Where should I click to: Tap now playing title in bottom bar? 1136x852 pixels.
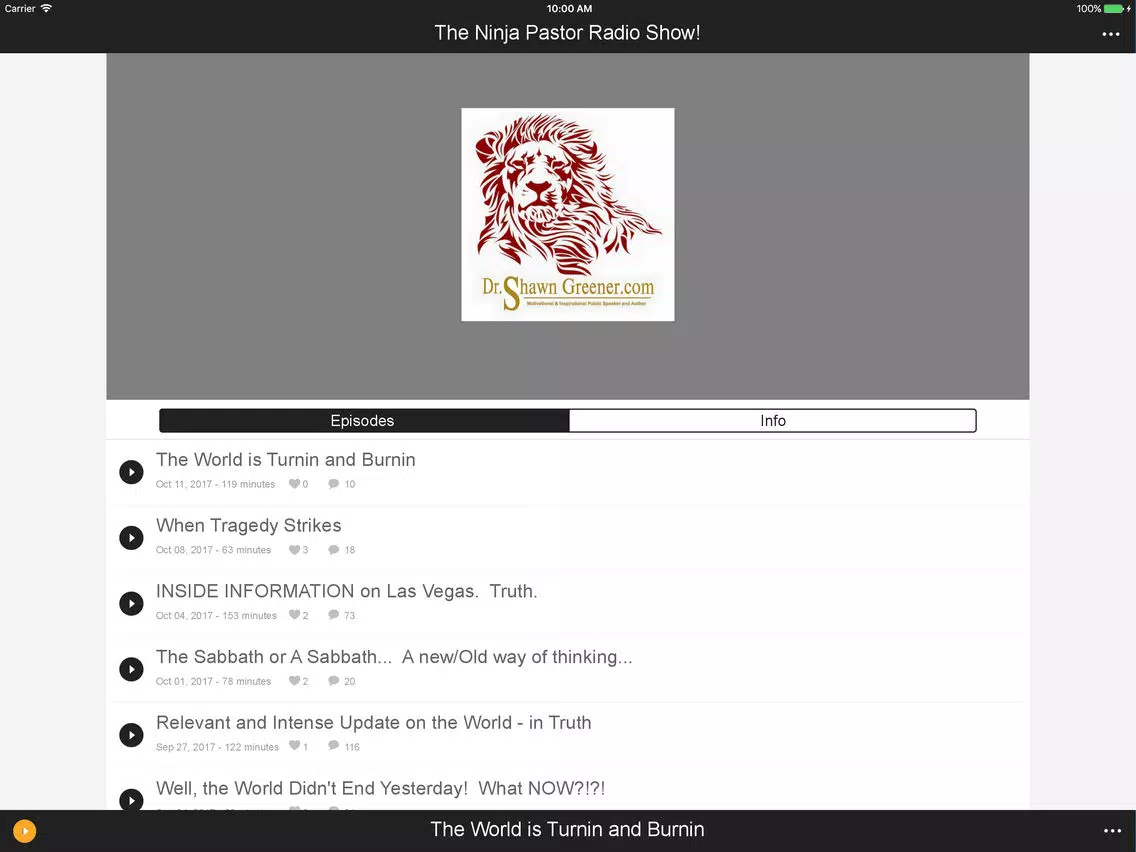[x=567, y=830]
